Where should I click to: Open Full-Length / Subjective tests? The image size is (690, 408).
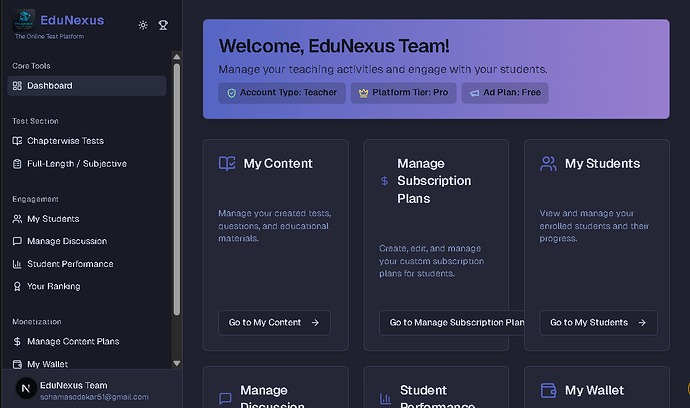click(x=87, y=164)
